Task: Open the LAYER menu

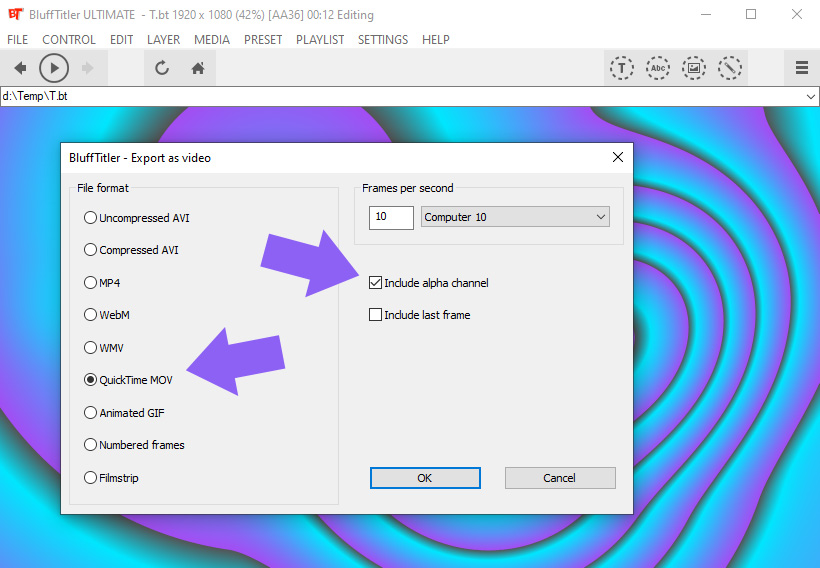Action: point(163,40)
